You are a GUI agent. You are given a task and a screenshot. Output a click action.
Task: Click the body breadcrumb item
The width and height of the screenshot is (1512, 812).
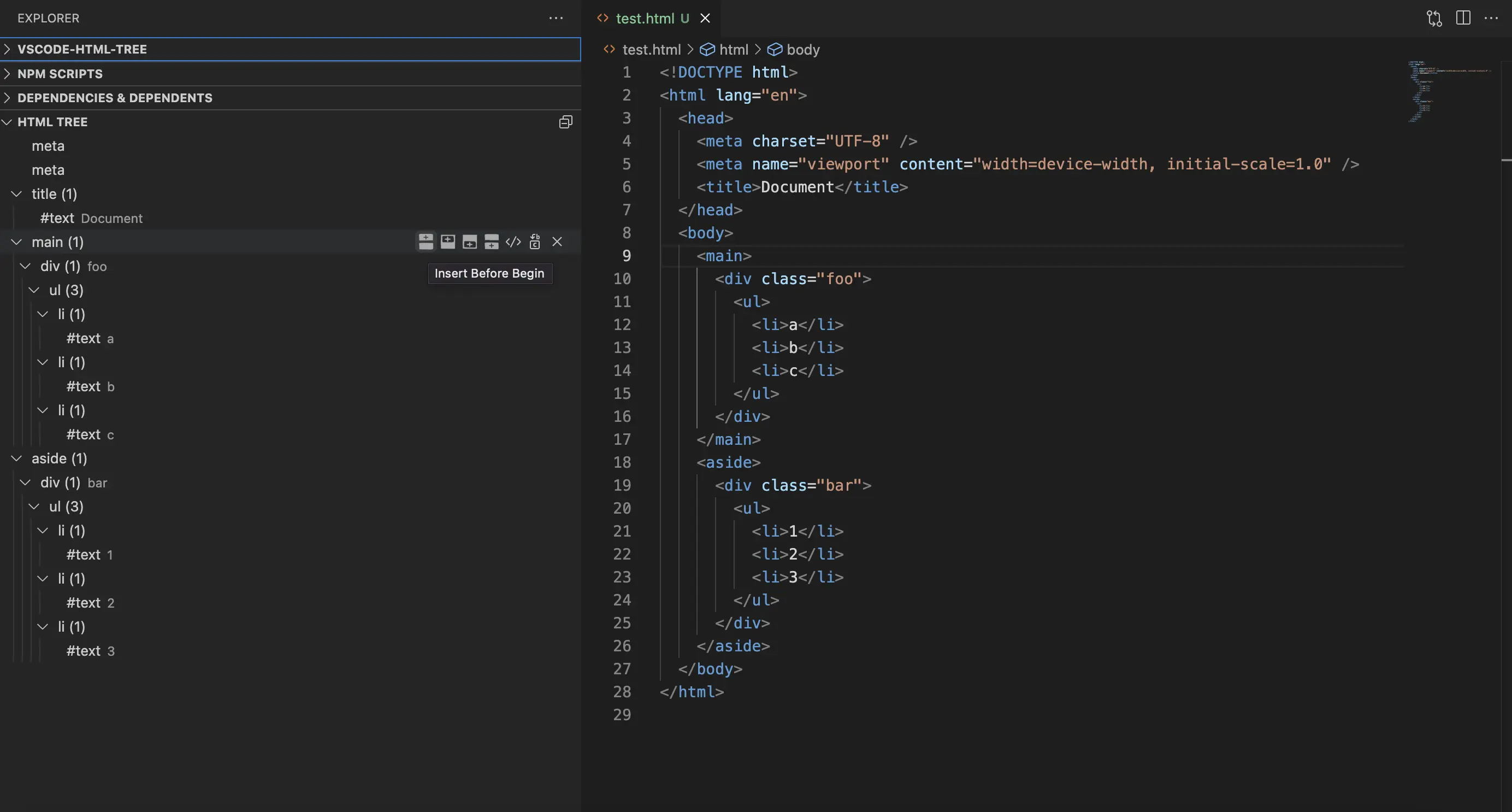(802, 50)
